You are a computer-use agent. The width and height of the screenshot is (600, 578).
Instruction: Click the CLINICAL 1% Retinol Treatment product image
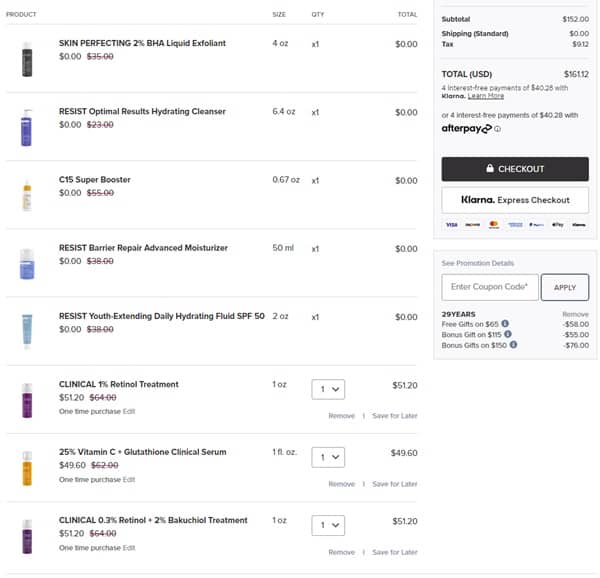pos(27,398)
